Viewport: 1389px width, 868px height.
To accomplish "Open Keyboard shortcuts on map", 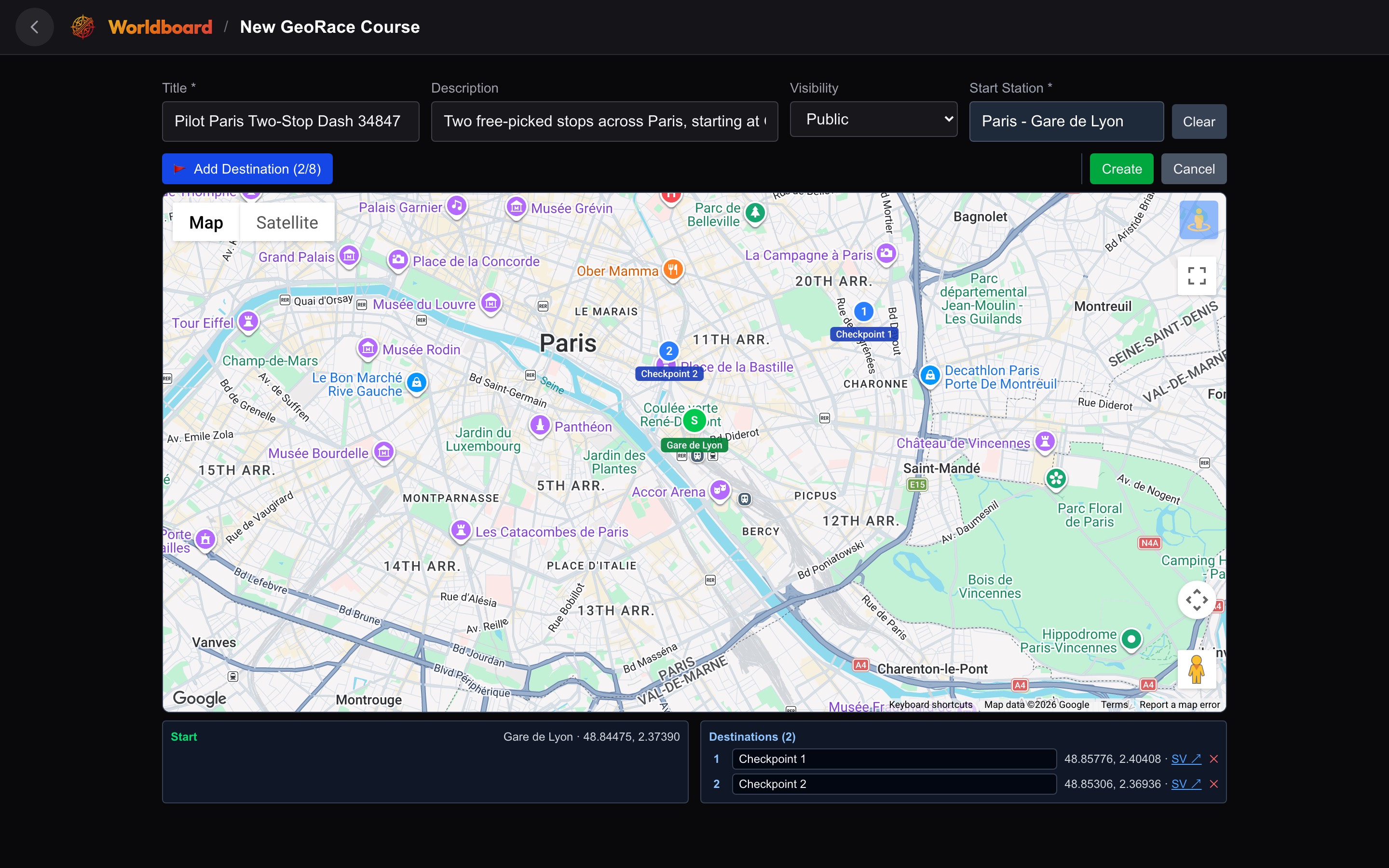I will (x=930, y=705).
